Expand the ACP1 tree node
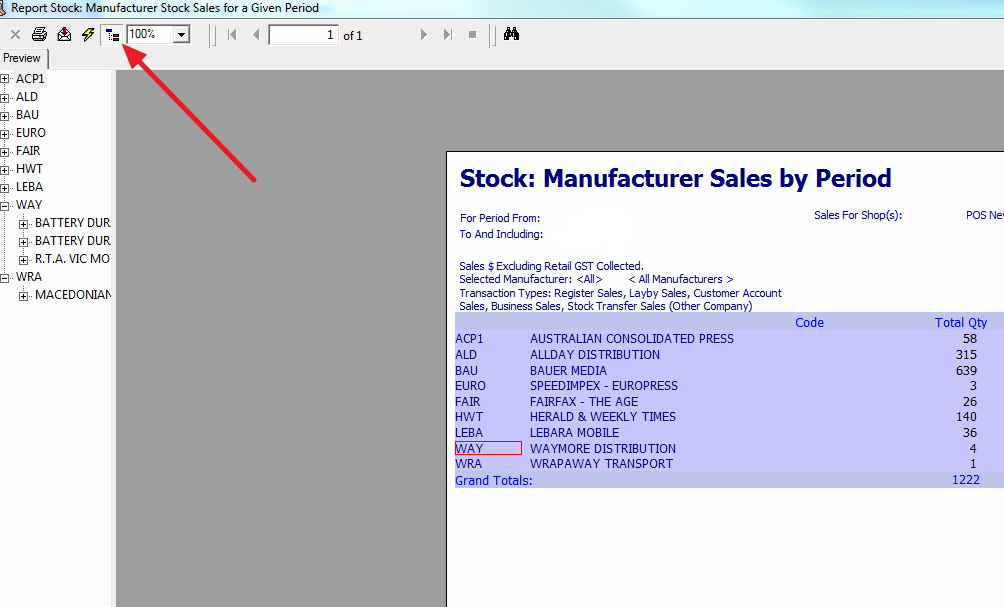Image resolution: width=1004 pixels, height=607 pixels. pos(4,79)
